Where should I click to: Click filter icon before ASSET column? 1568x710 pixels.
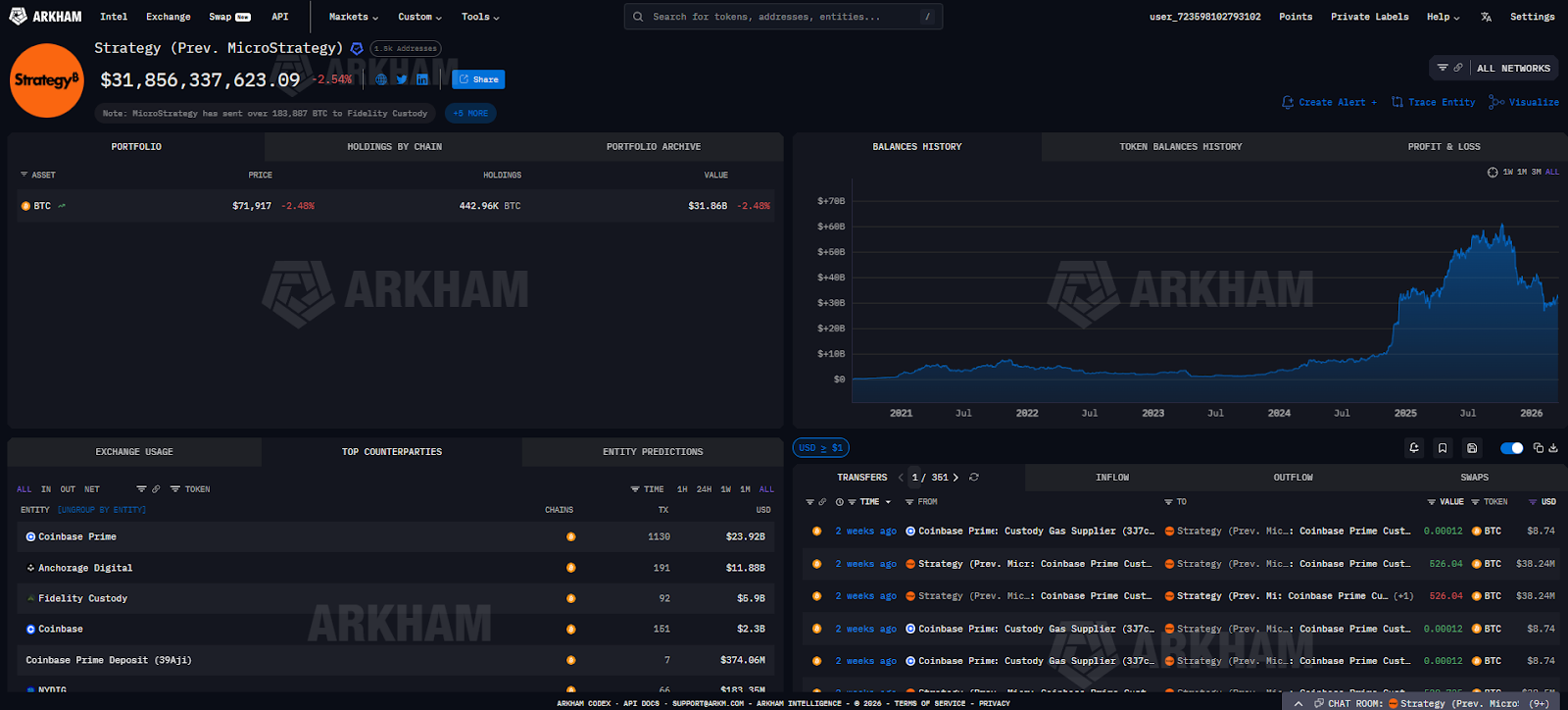coord(24,175)
